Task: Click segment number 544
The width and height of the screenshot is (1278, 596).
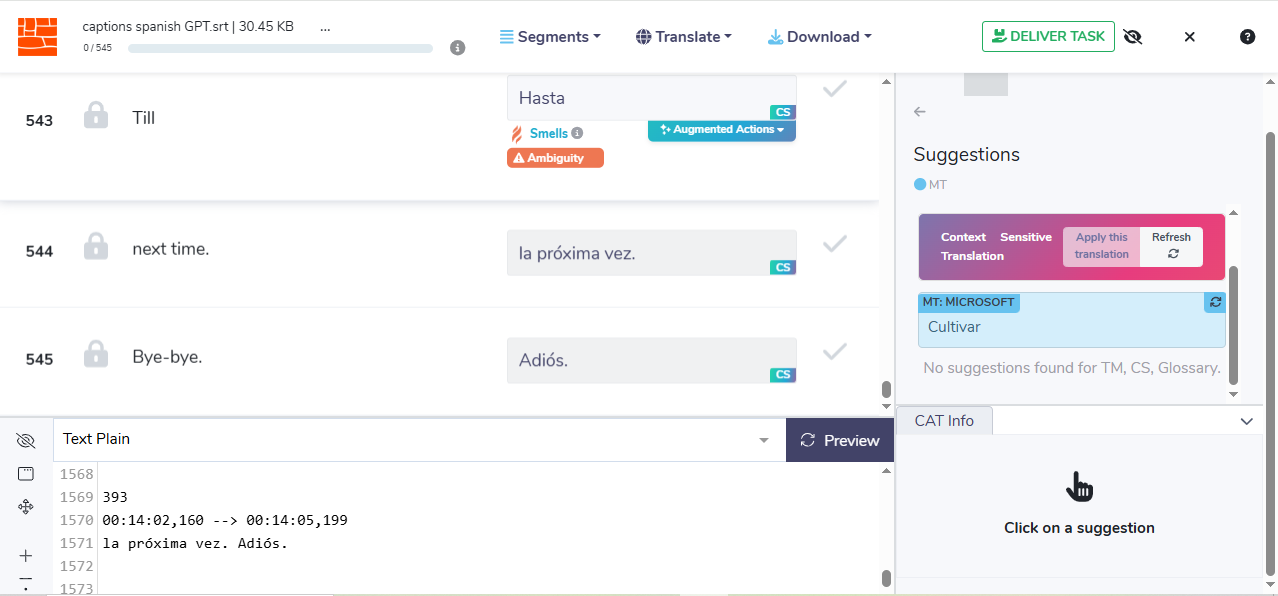Action: [39, 252]
